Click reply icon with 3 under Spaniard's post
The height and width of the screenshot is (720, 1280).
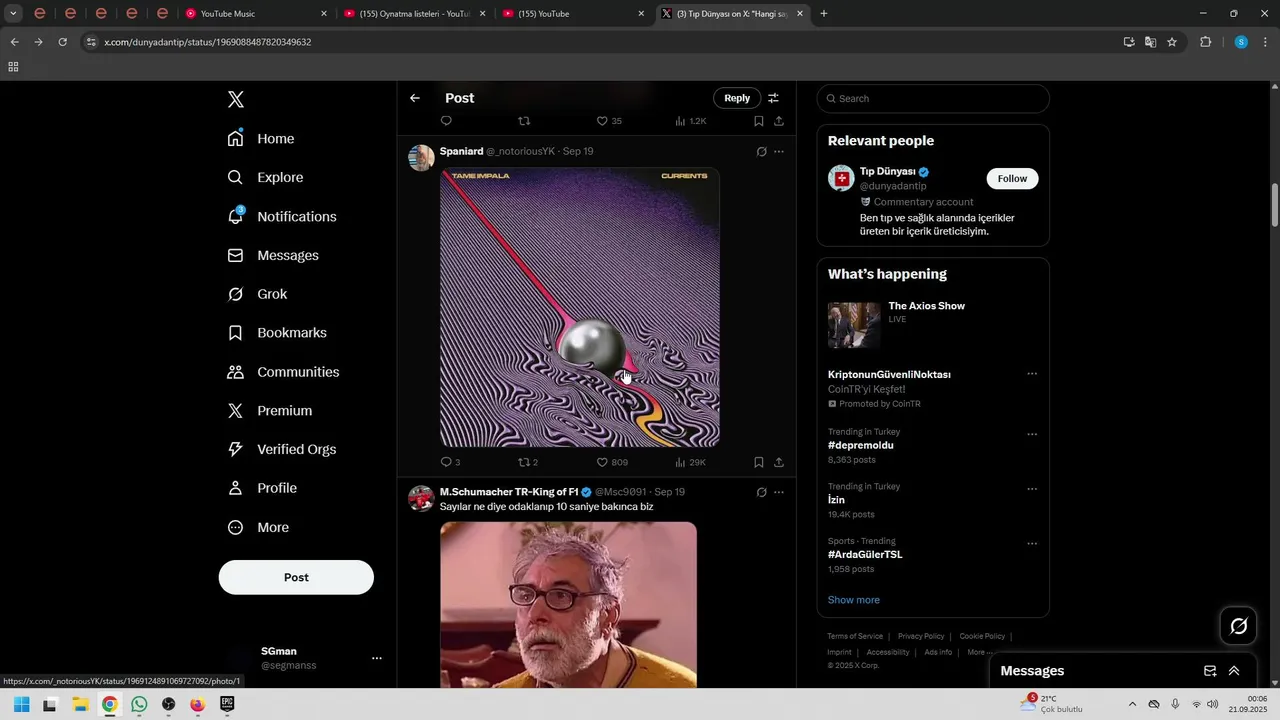[450, 462]
